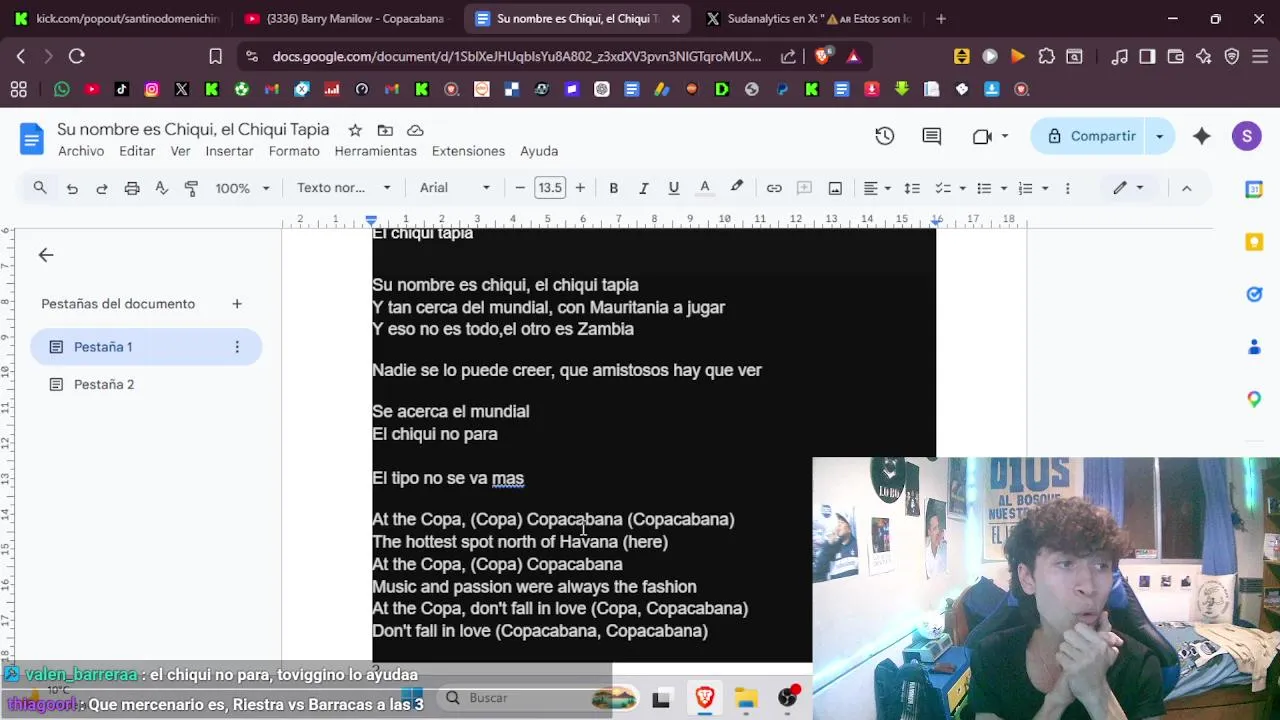
Task: Open the Google account avatar
Action: [1247, 136]
